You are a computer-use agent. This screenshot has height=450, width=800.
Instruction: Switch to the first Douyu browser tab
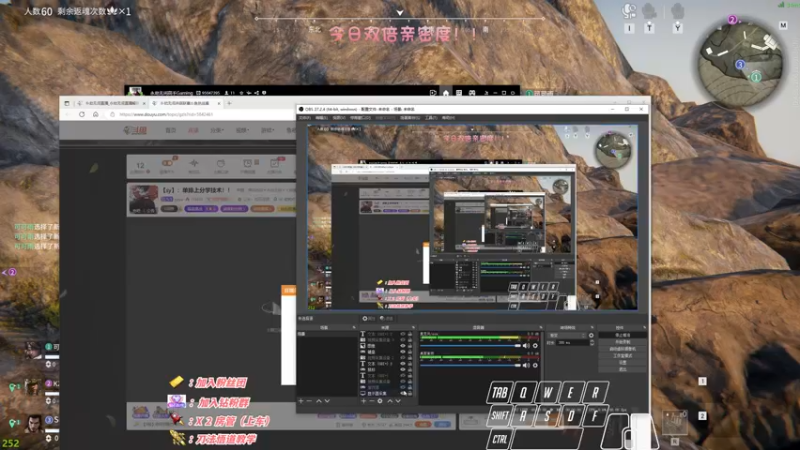pyautogui.click(x=110, y=104)
